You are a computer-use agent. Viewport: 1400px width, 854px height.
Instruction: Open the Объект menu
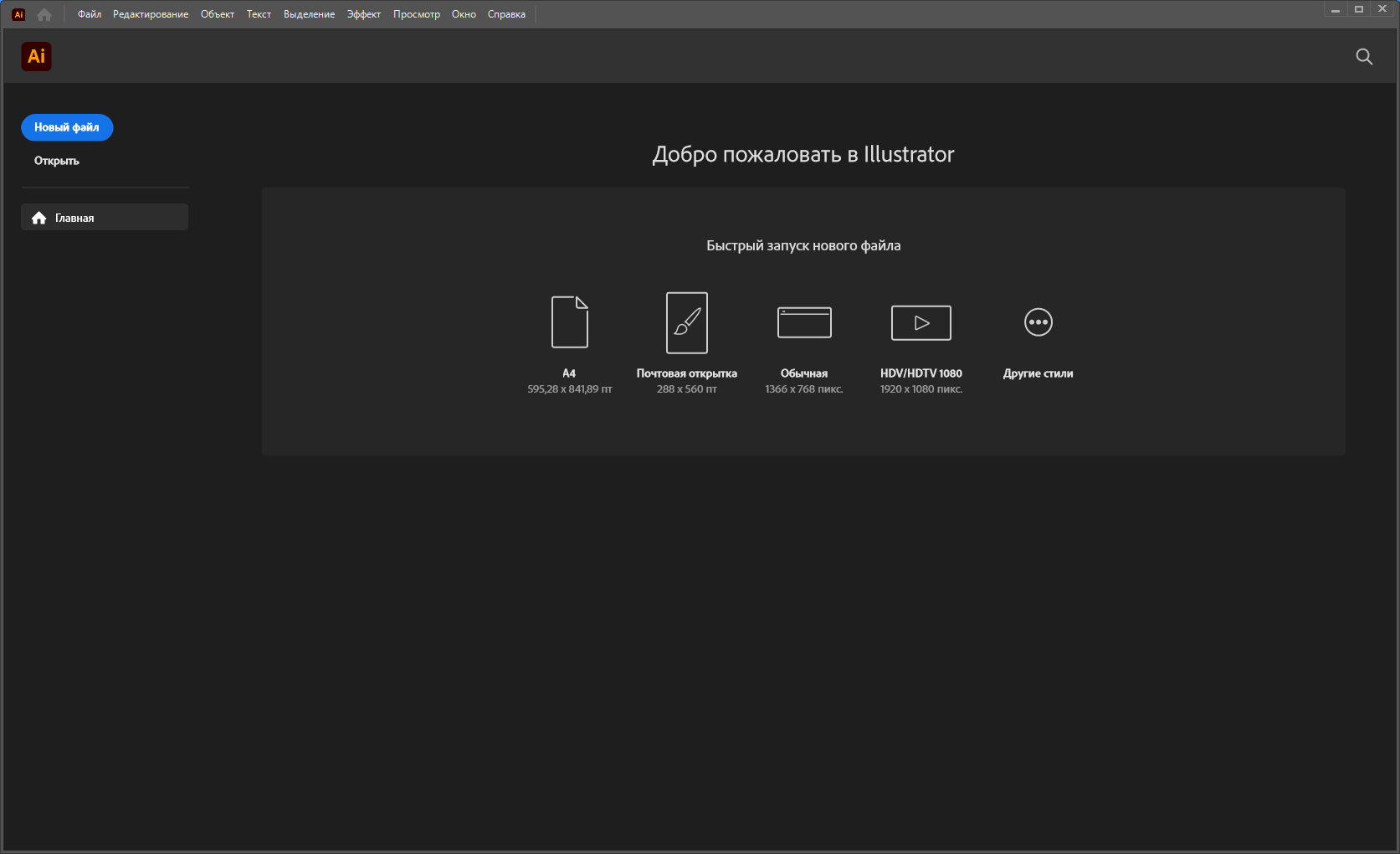coord(217,14)
